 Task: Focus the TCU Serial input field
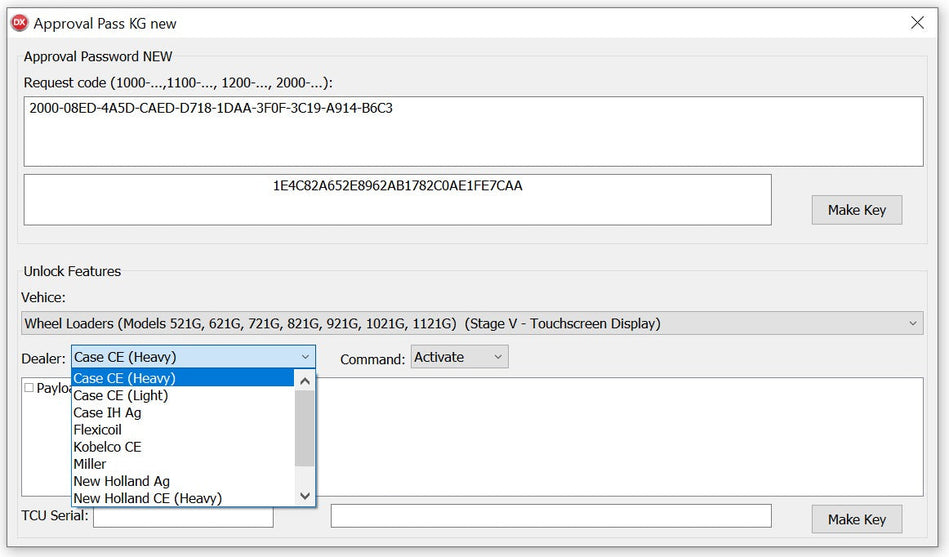coord(183,517)
